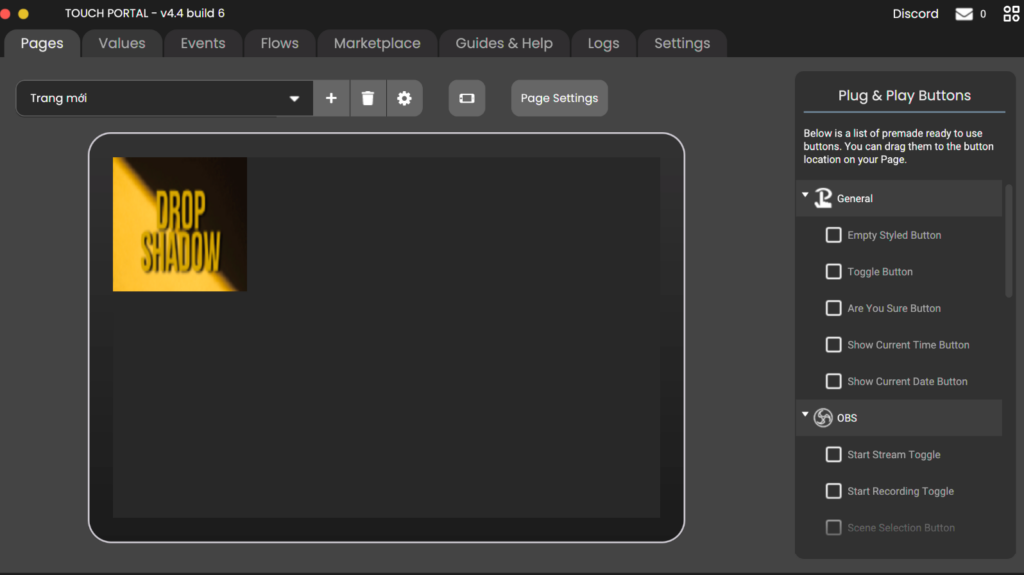
Task: Select the Empty Styled Button checkbox
Action: (x=833, y=235)
